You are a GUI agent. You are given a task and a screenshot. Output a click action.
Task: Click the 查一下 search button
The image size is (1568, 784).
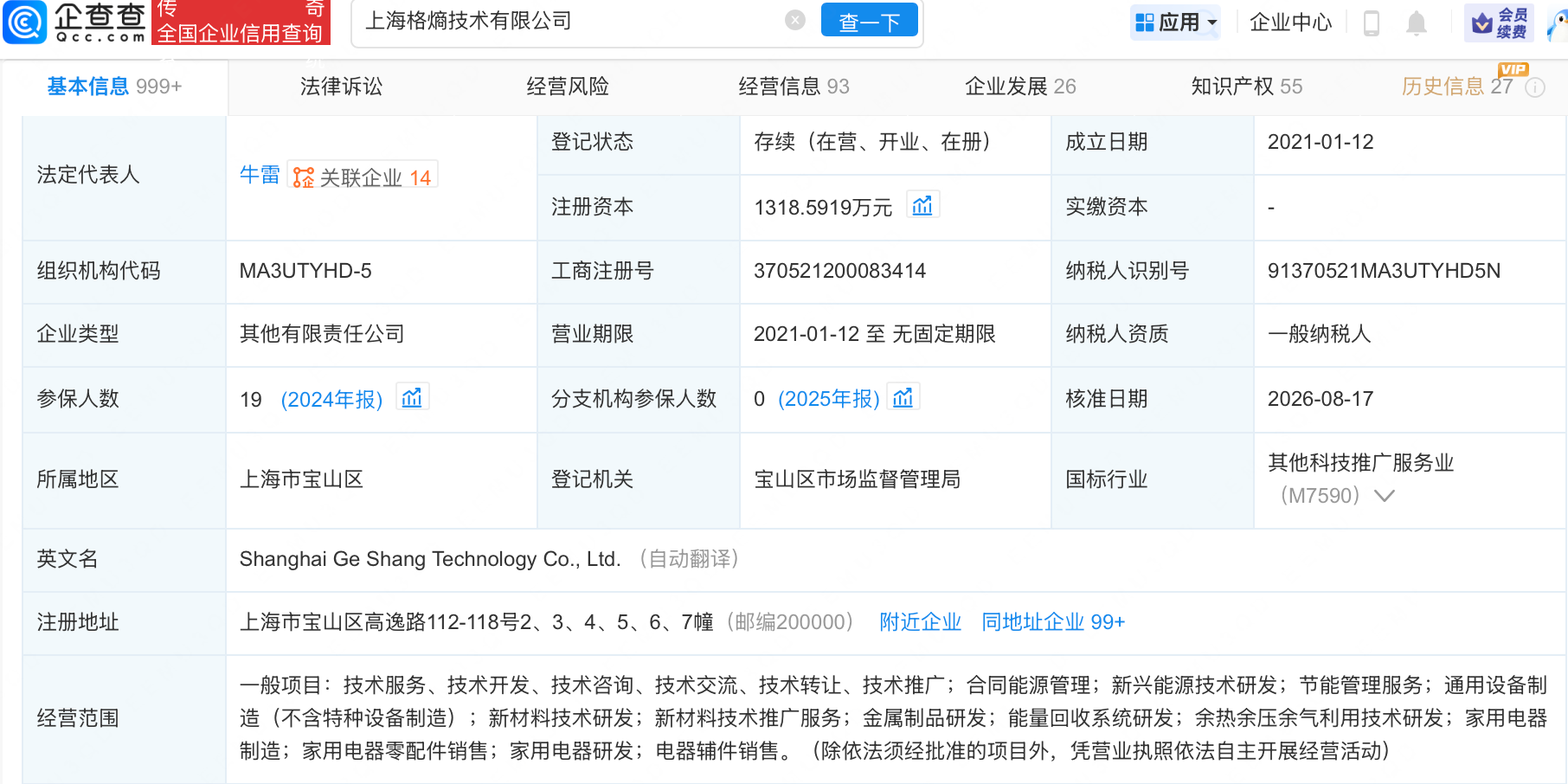click(x=869, y=22)
